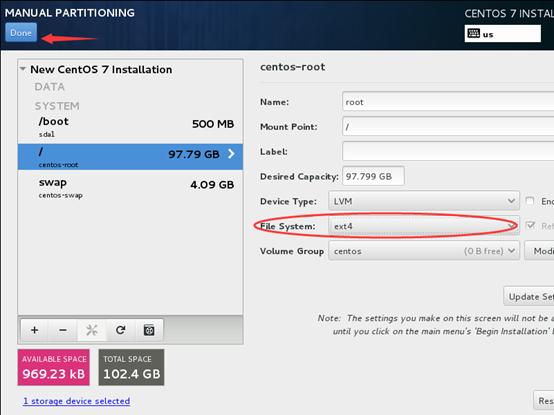Open the chevron arrow on the root partition row

pyautogui.click(x=231, y=154)
